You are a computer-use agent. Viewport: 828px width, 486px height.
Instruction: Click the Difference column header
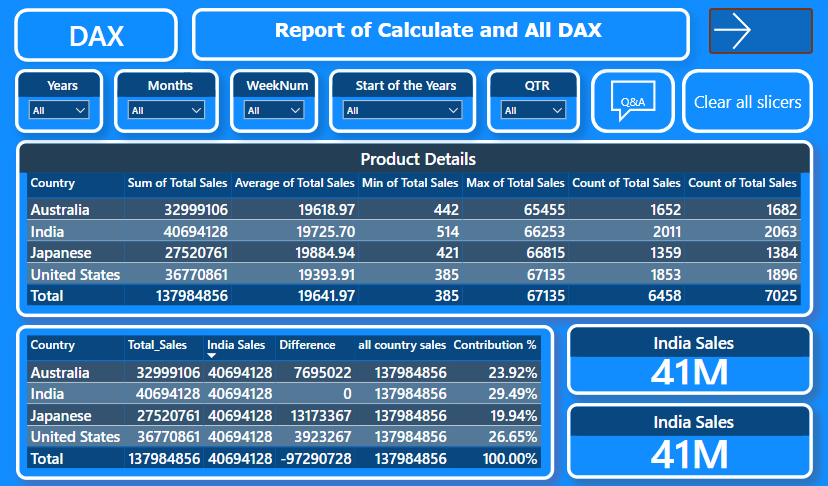click(307, 345)
